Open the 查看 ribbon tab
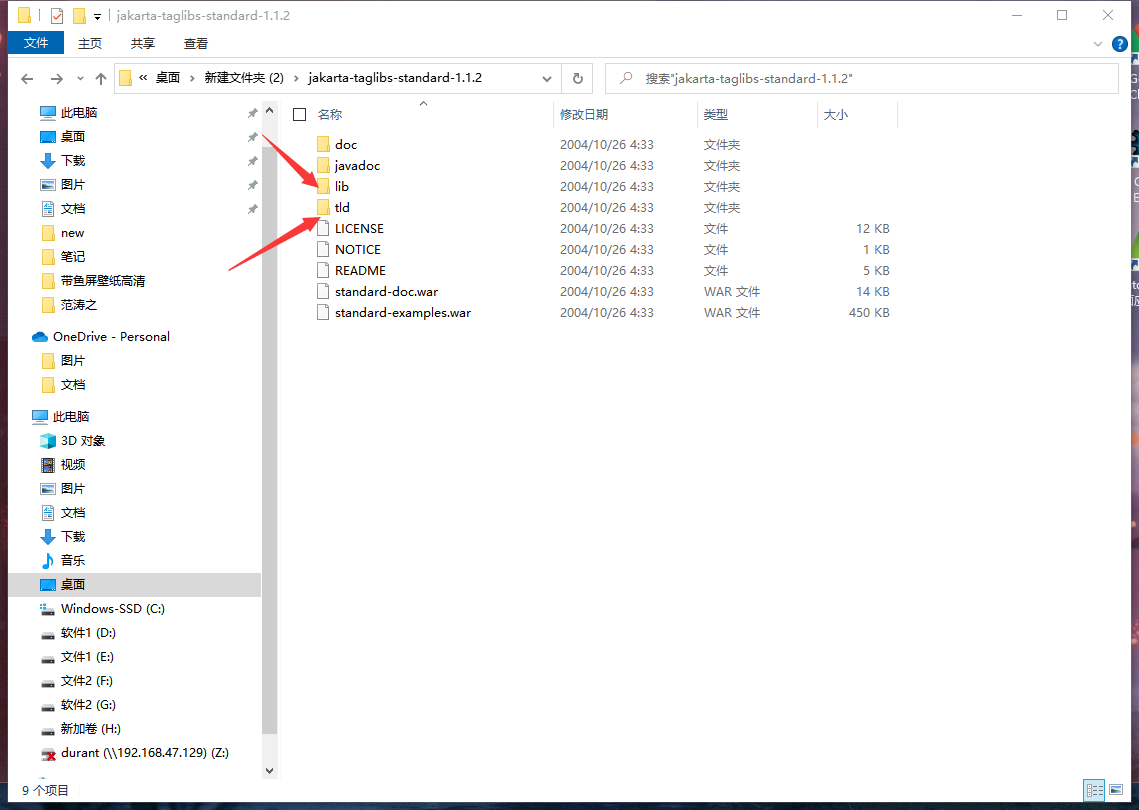This screenshot has height=810, width=1139. (x=196, y=44)
